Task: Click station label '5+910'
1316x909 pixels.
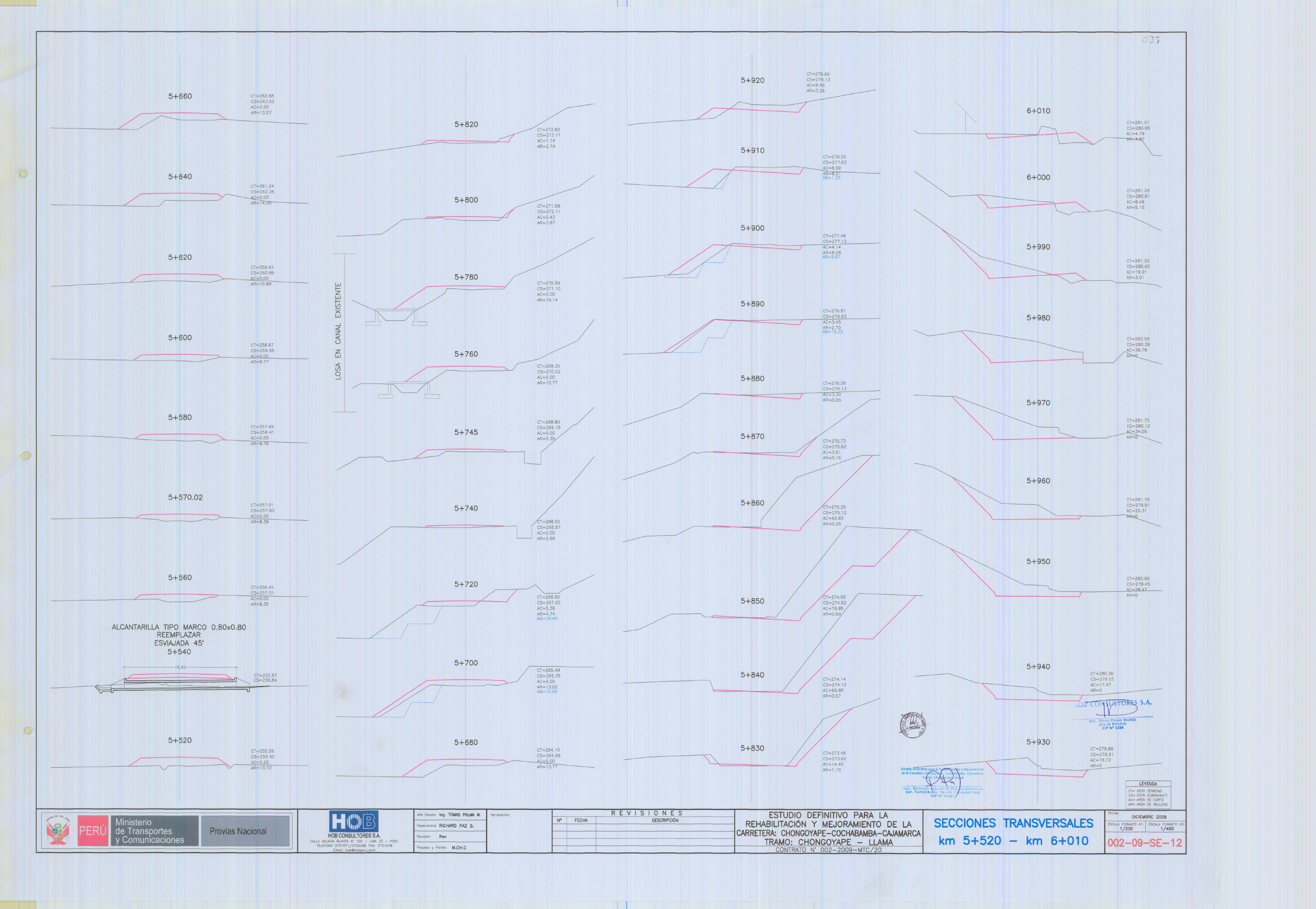Action: 753,150
